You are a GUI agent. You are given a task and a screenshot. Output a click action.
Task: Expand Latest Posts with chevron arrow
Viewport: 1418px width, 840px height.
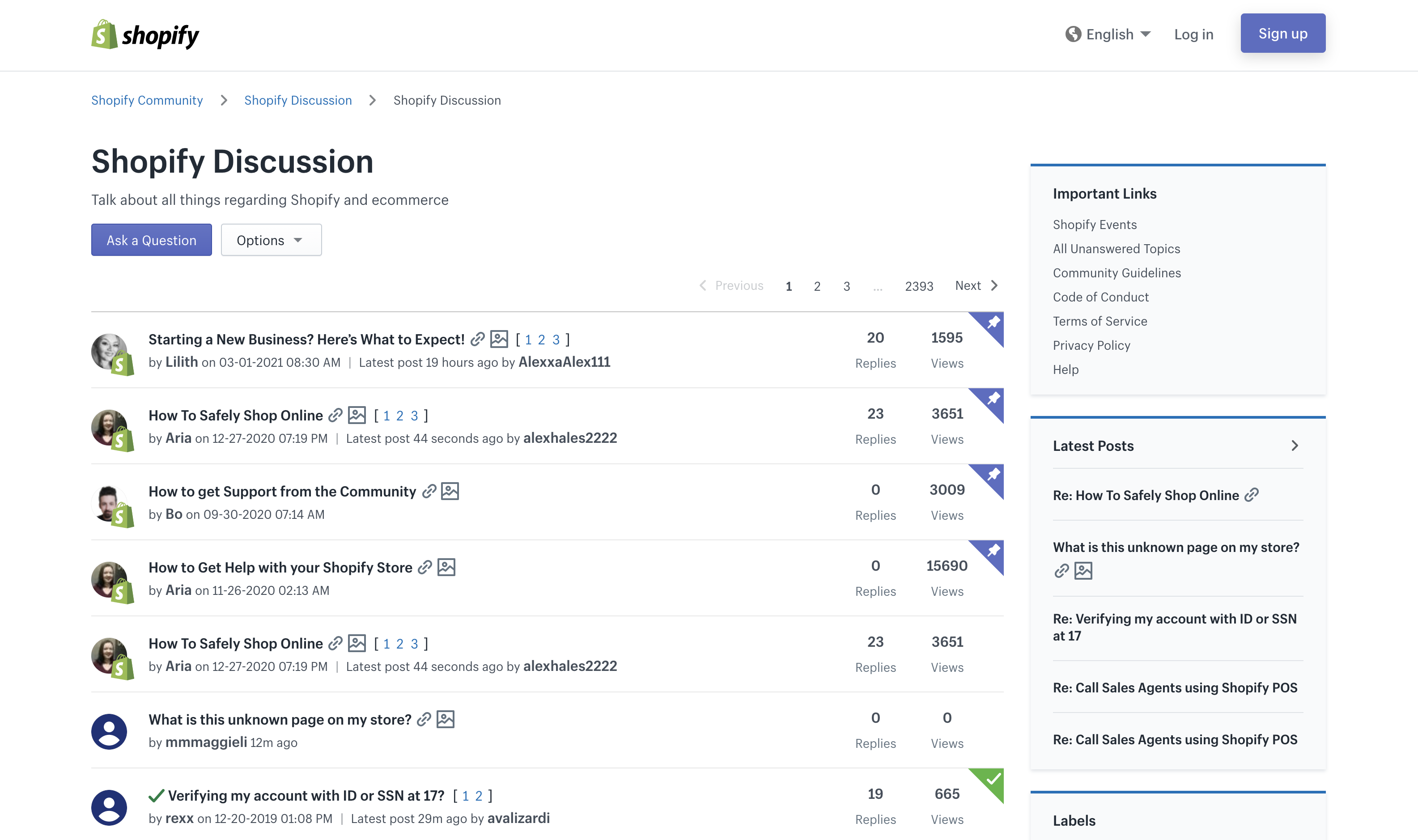[x=1294, y=445]
